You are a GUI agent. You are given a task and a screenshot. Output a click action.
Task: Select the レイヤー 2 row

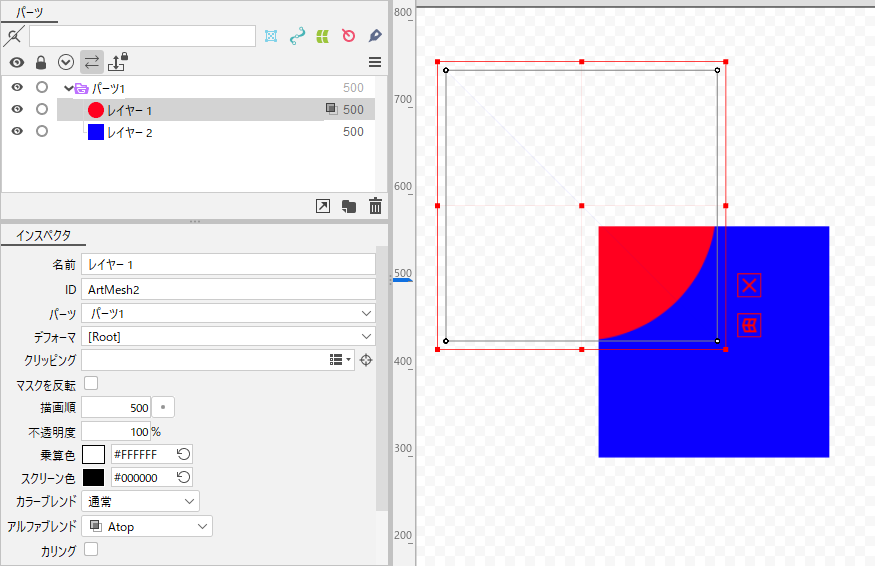216,132
